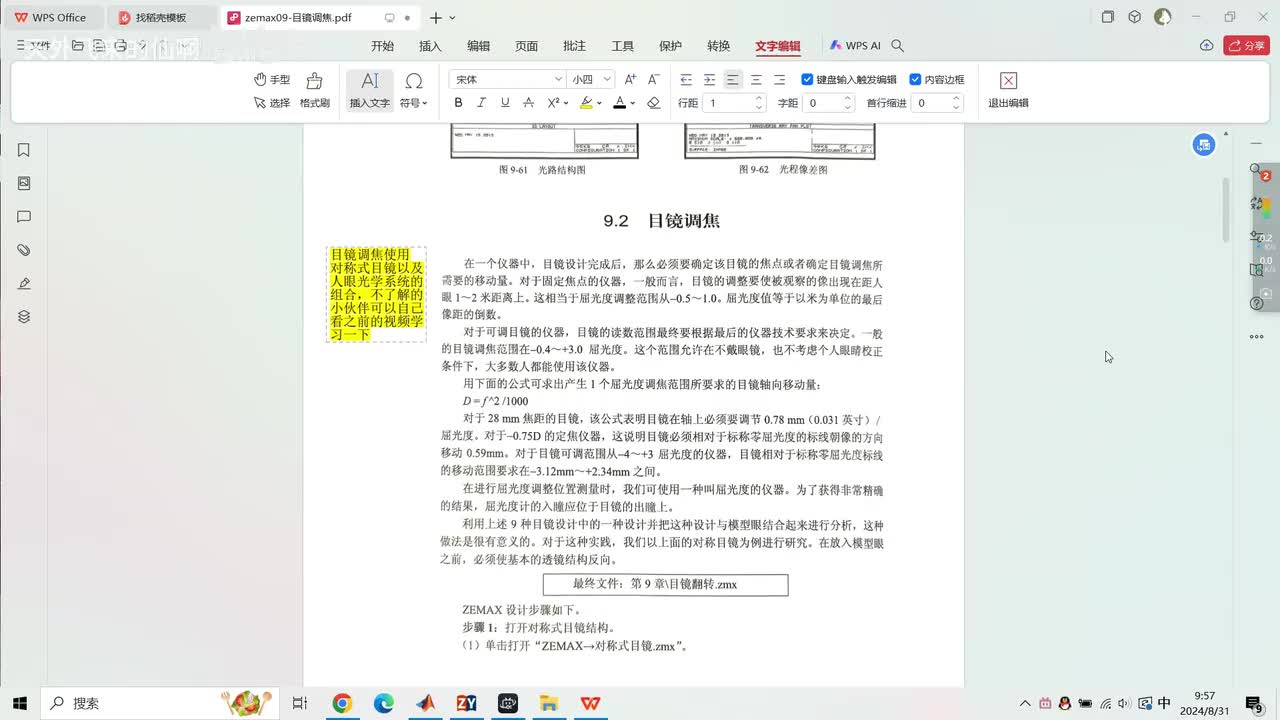The width and height of the screenshot is (1280, 720).
Task: Increase line spacing (行距) stepper
Action: pos(759,98)
